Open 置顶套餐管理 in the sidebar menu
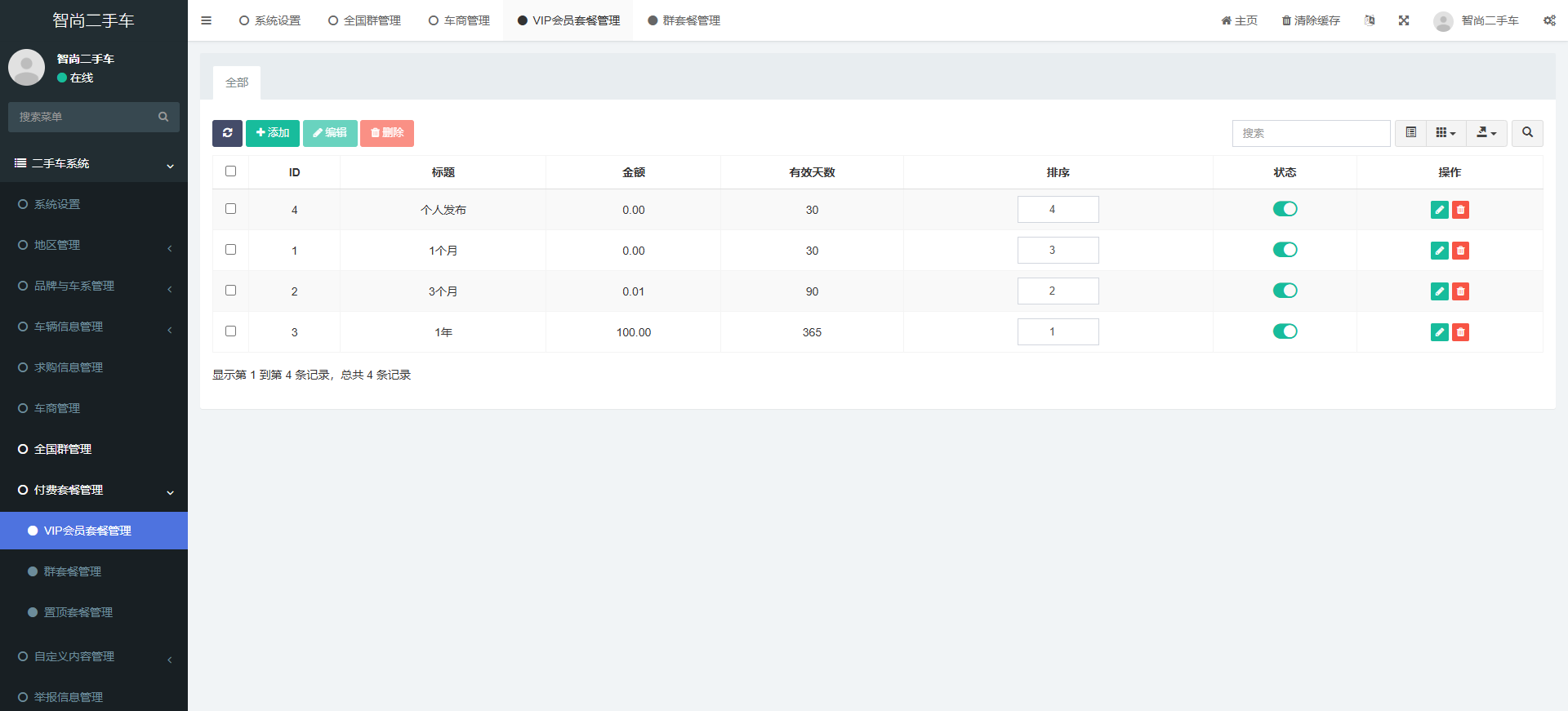1568x711 pixels. pyautogui.click(x=78, y=612)
